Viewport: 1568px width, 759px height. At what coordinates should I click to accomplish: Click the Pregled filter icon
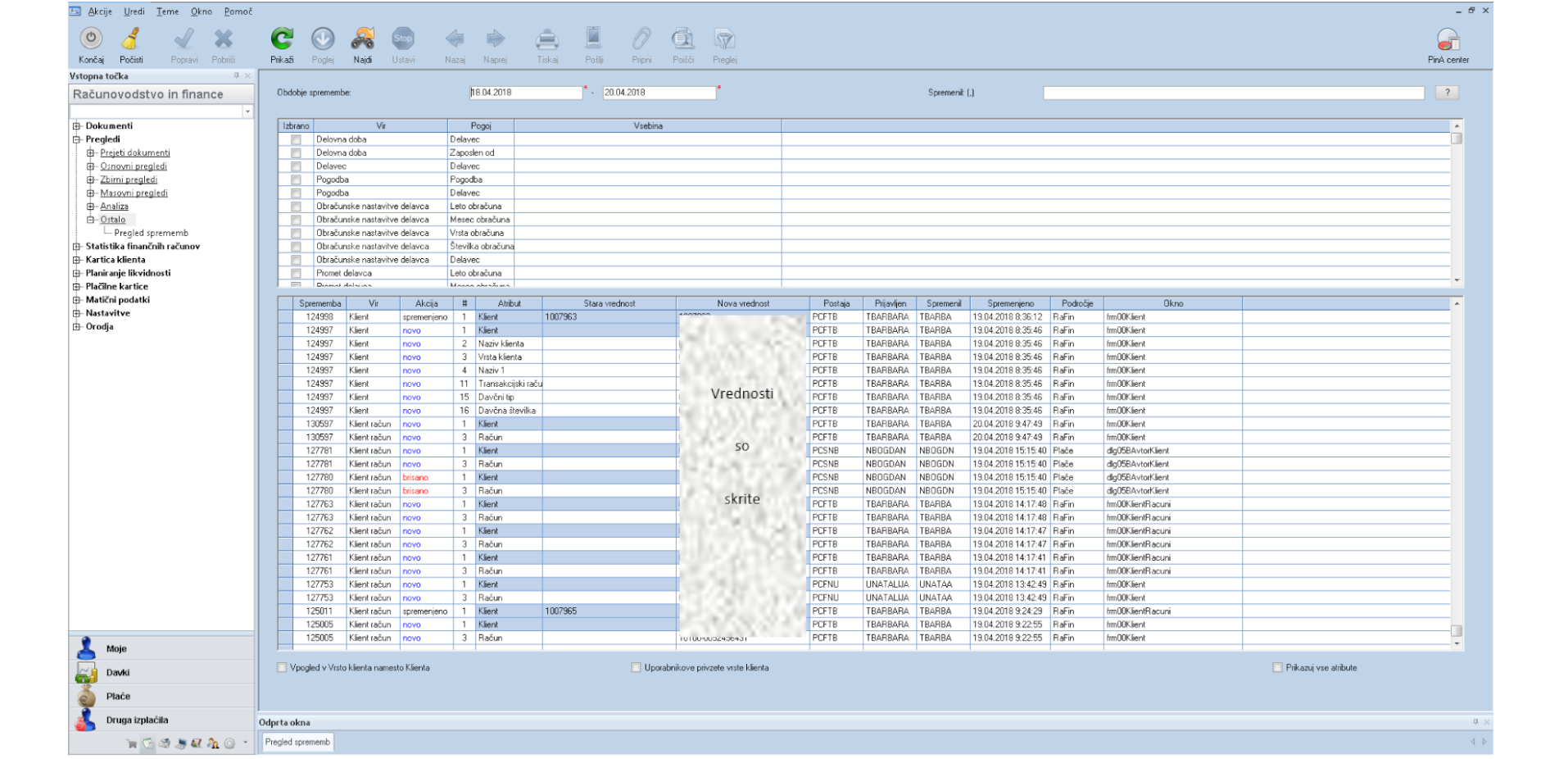pyautogui.click(x=724, y=39)
